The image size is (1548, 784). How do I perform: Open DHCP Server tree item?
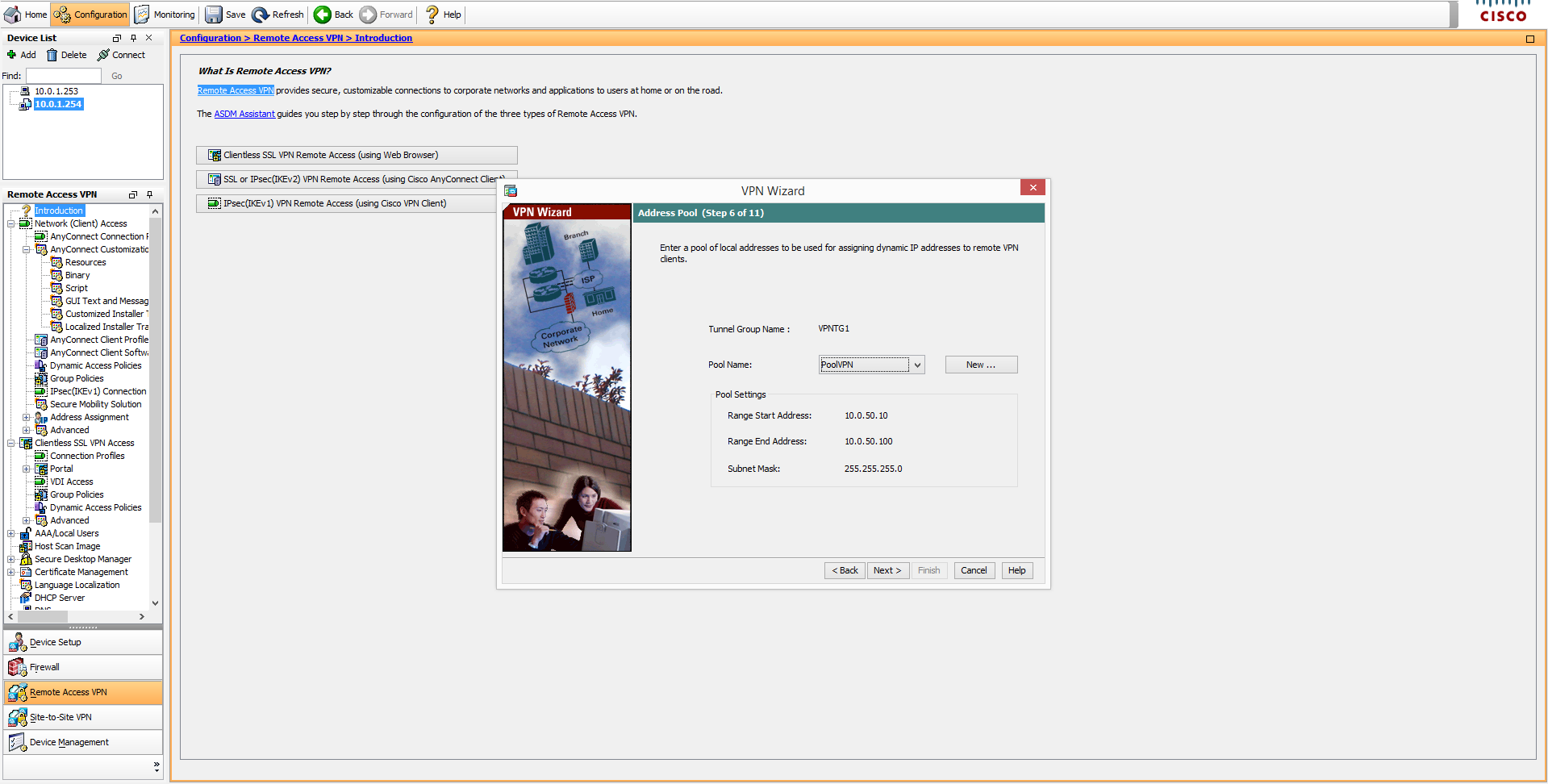tap(59, 598)
